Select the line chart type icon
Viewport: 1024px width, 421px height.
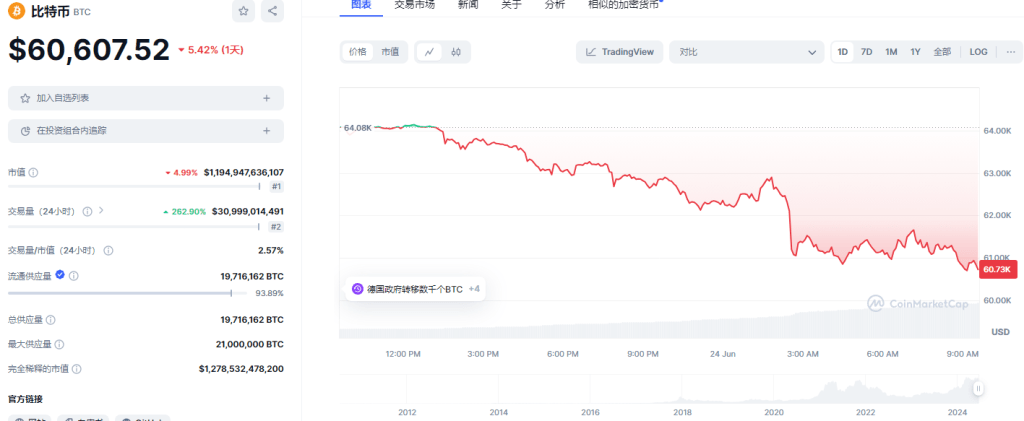(x=429, y=52)
